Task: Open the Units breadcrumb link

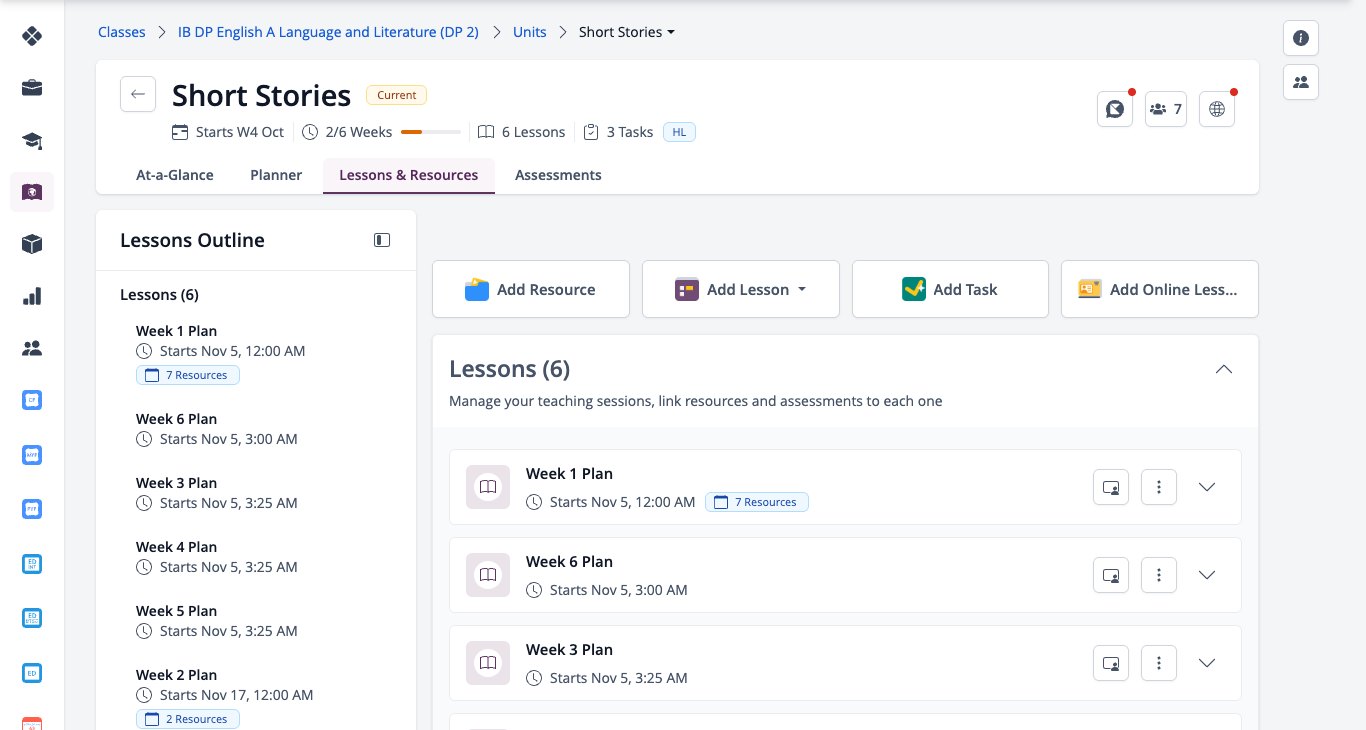Action: coord(530,32)
